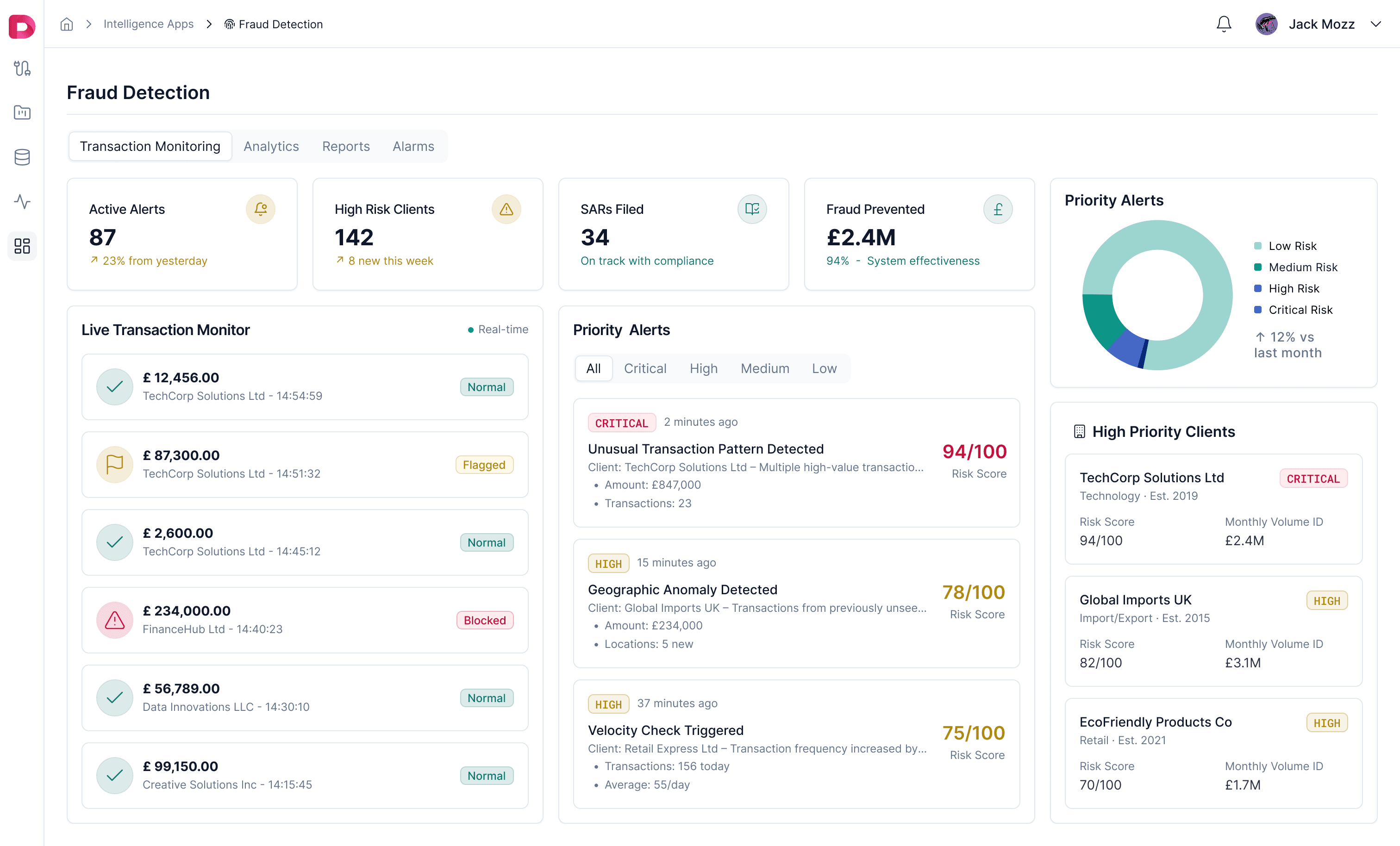Select the Medium alerts filter option

click(765, 368)
